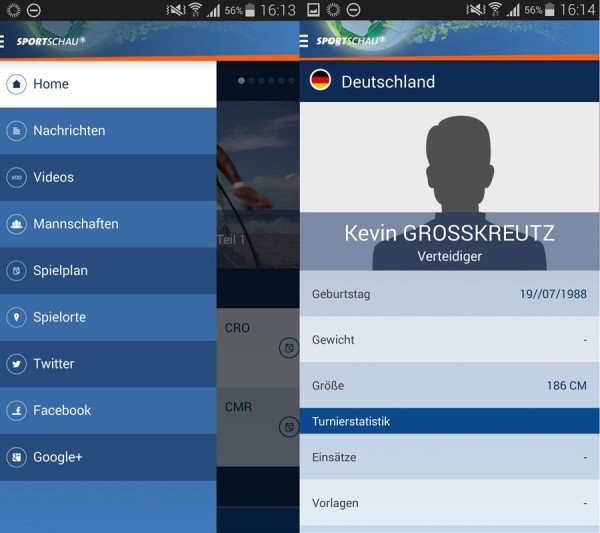Tap the calendar icon beside CMR
Viewport: 600px width, 533px height.
point(288,427)
